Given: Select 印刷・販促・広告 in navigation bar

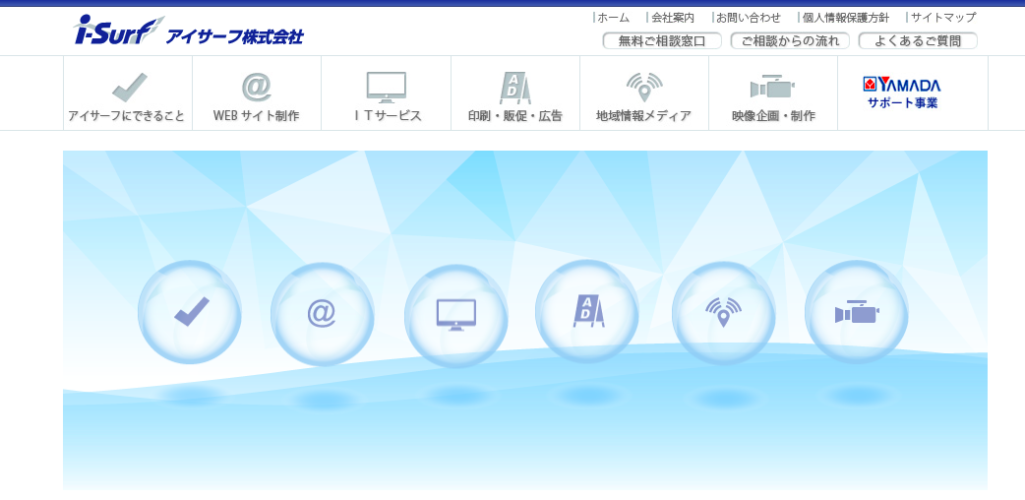Looking at the screenshot, I should tap(515, 95).
